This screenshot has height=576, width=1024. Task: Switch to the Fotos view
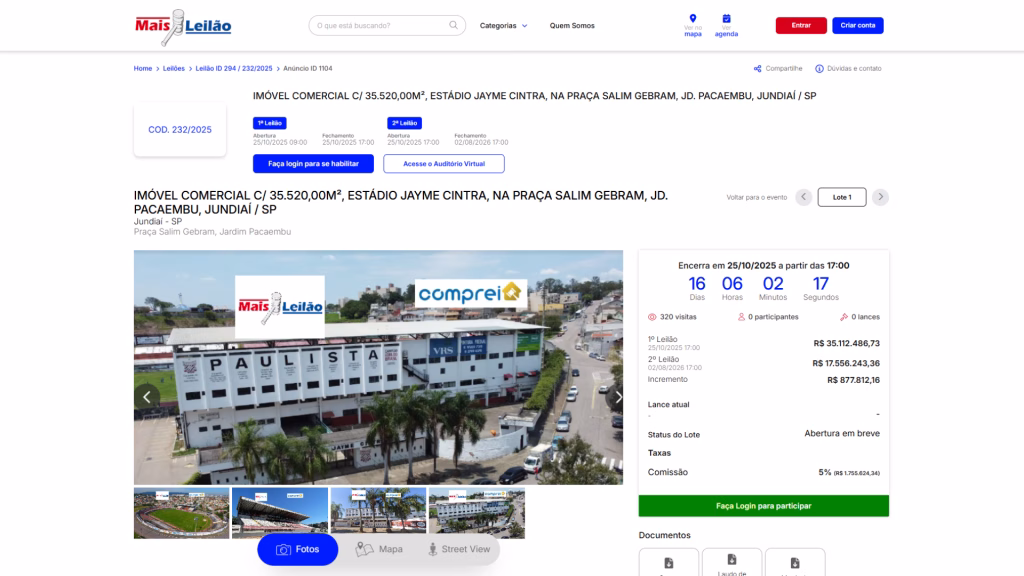pyautogui.click(x=297, y=549)
